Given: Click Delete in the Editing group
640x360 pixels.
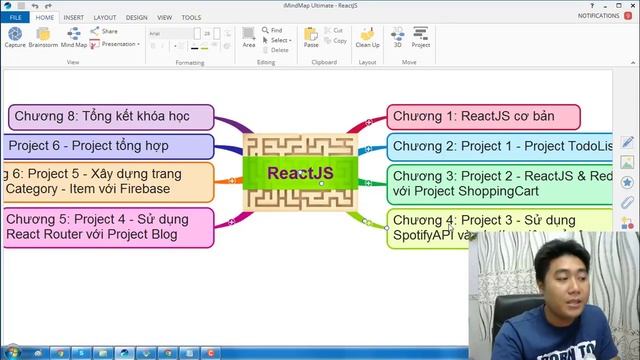Looking at the screenshot, I should pos(276,50).
